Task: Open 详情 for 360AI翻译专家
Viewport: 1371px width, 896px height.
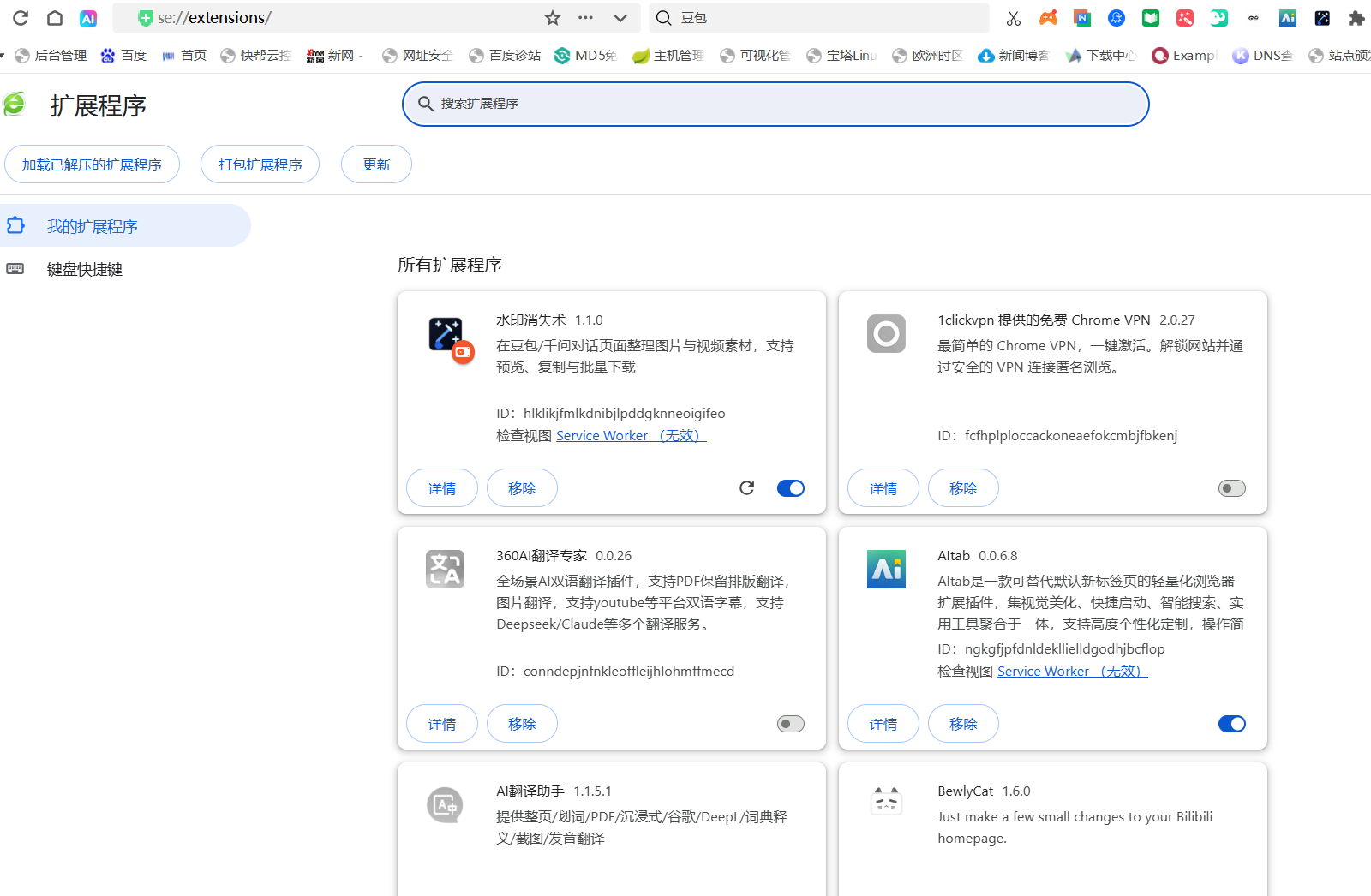Action: [x=442, y=724]
